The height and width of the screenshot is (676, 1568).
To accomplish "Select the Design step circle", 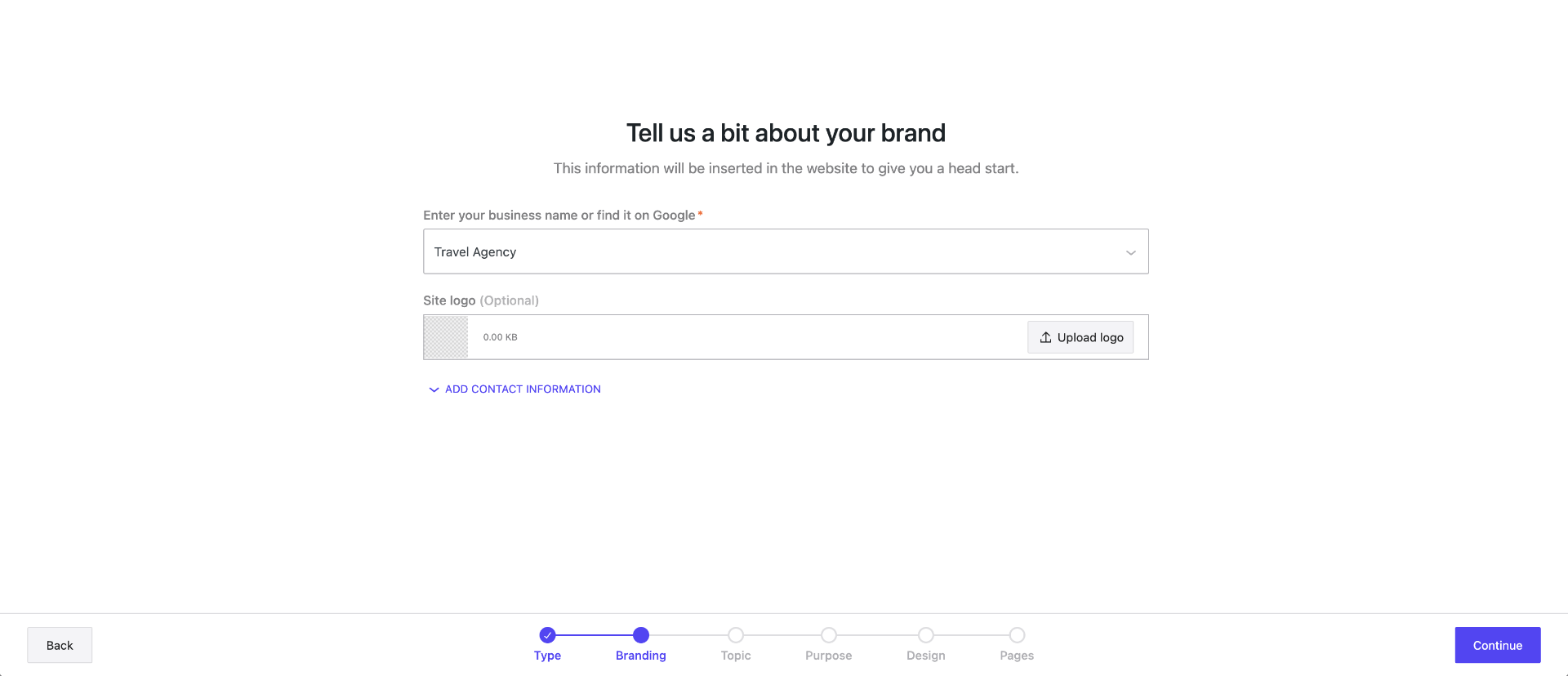I will [x=925, y=635].
